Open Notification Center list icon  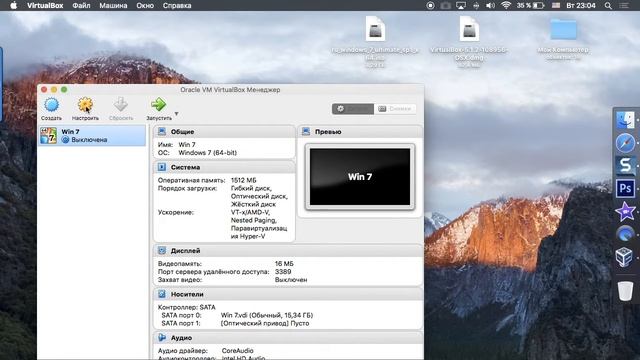pos(624,5)
